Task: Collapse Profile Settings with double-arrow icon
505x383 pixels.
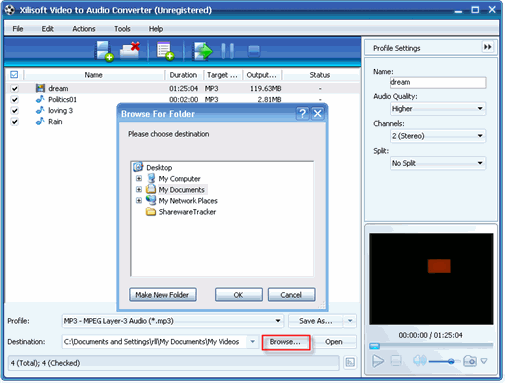Action: tap(487, 47)
